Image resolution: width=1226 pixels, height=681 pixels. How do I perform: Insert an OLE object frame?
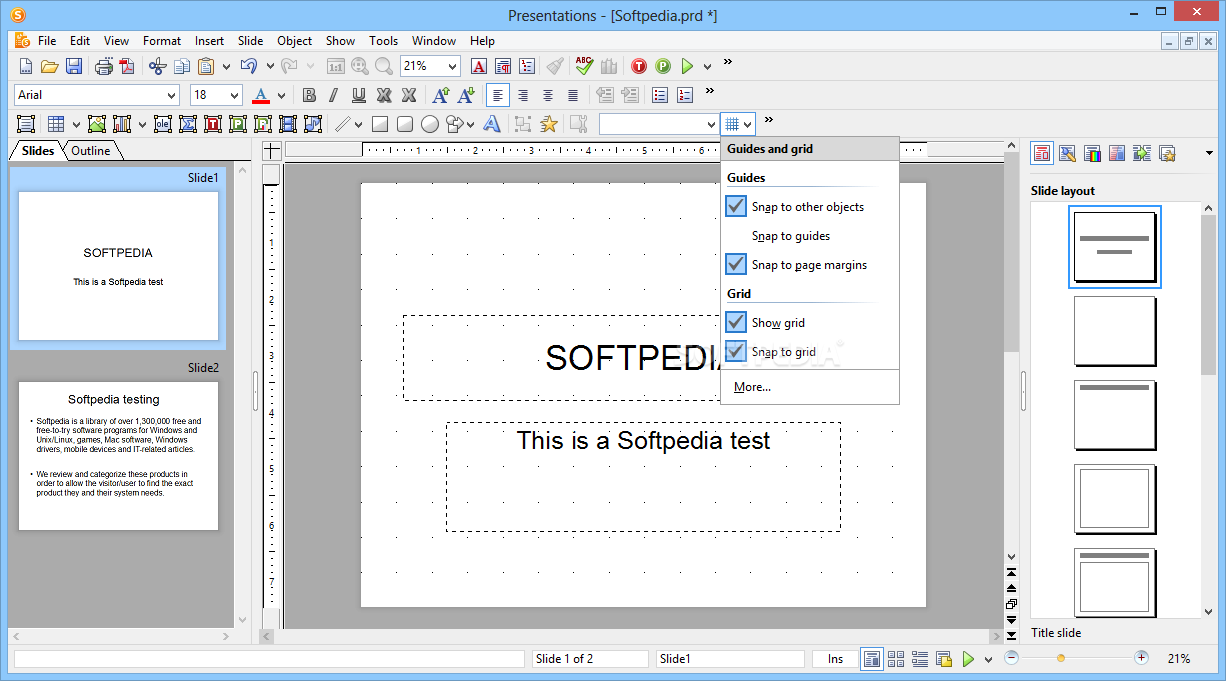(162, 124)
